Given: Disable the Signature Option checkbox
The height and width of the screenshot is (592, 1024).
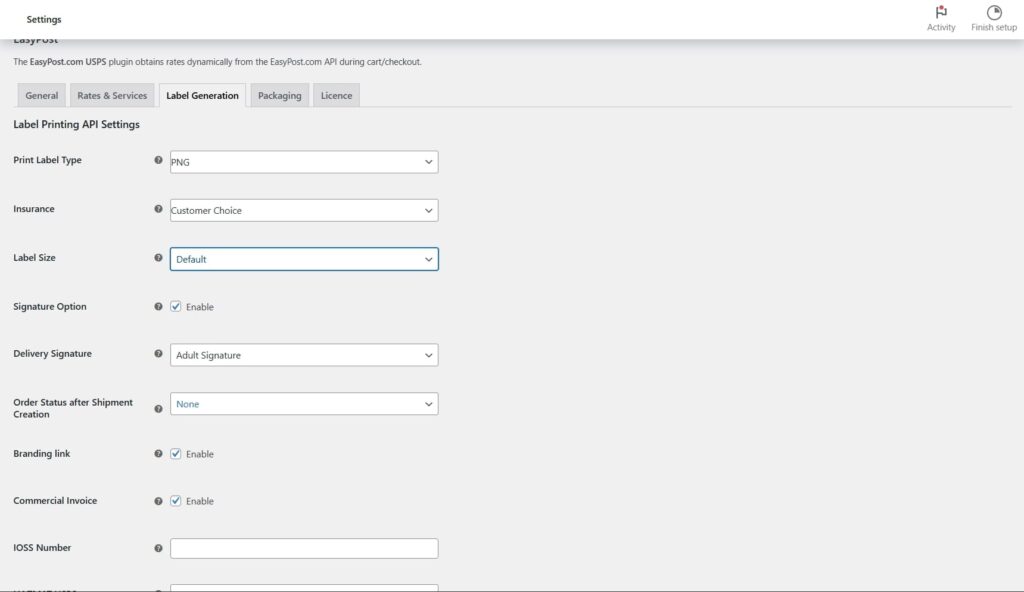Looking at the screenshot, I should (x=176, y=306).
